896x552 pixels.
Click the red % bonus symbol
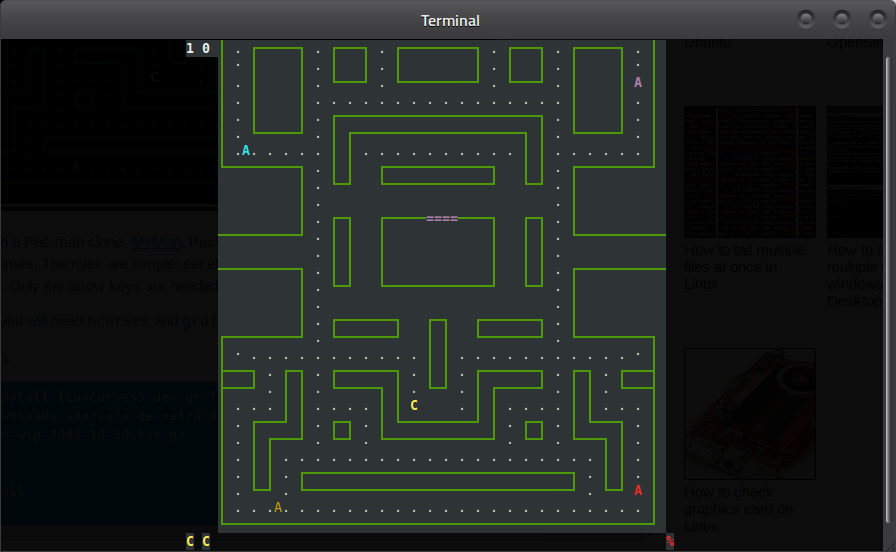click(670, 541)
